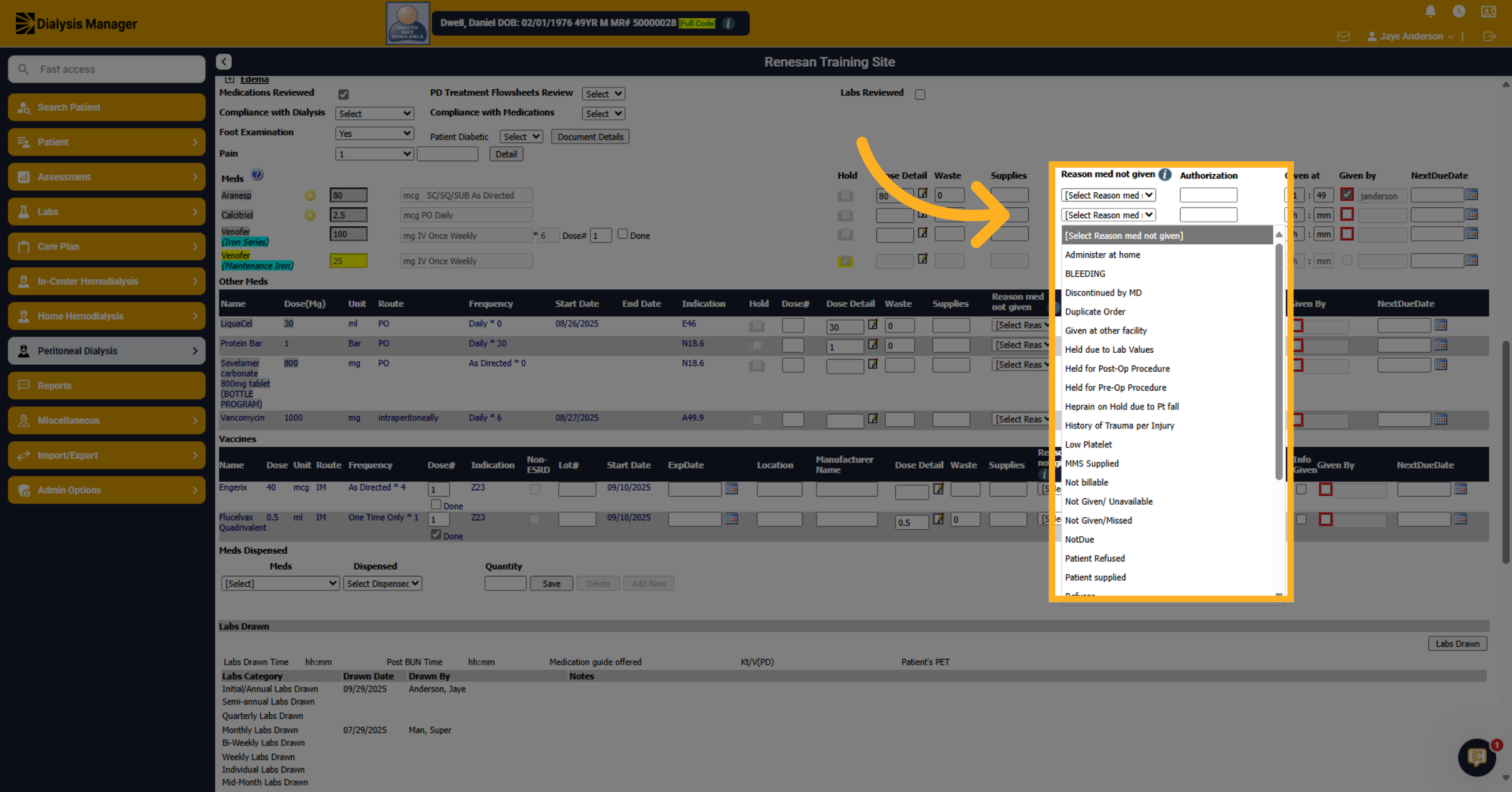The height and width of the screenshot is (792, 1512).
Task: Open the chat support bubble icon
Action: pos(1477,757)
